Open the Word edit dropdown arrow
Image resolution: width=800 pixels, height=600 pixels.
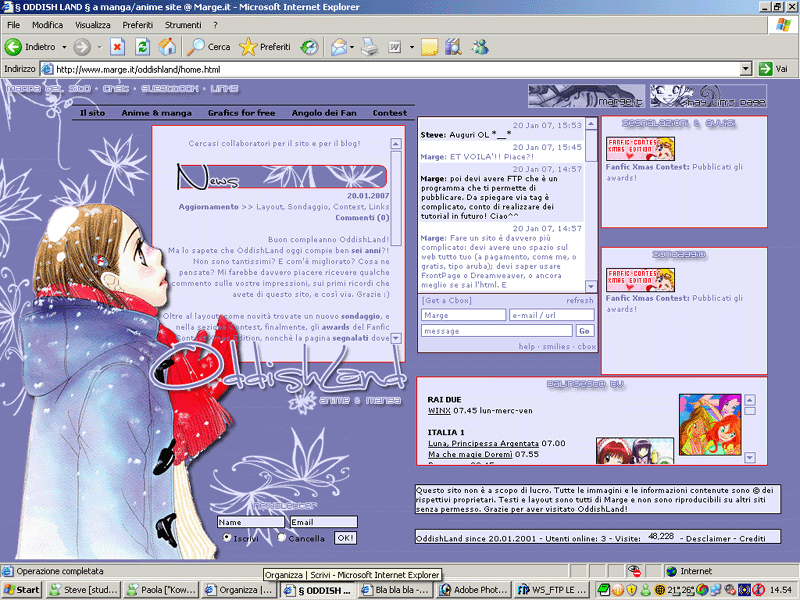pos(411,47)
